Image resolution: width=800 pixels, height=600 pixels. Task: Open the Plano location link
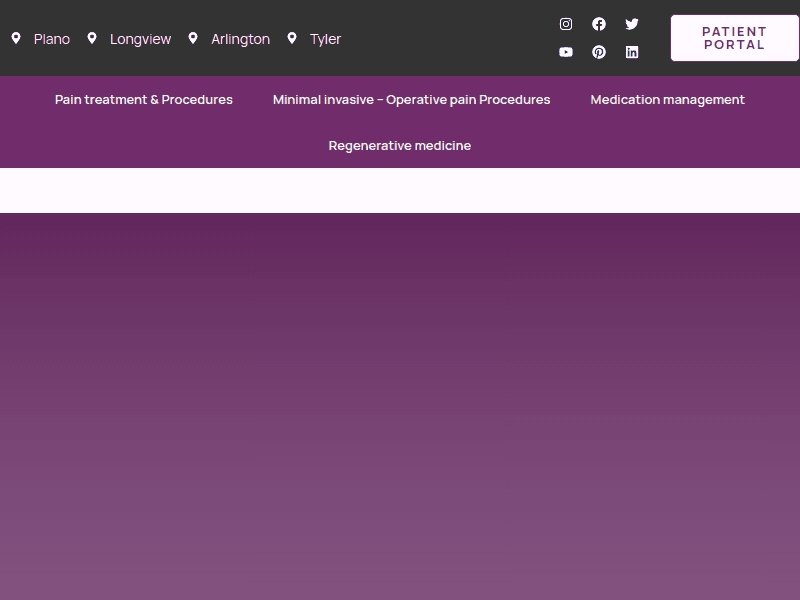(52, 39)
